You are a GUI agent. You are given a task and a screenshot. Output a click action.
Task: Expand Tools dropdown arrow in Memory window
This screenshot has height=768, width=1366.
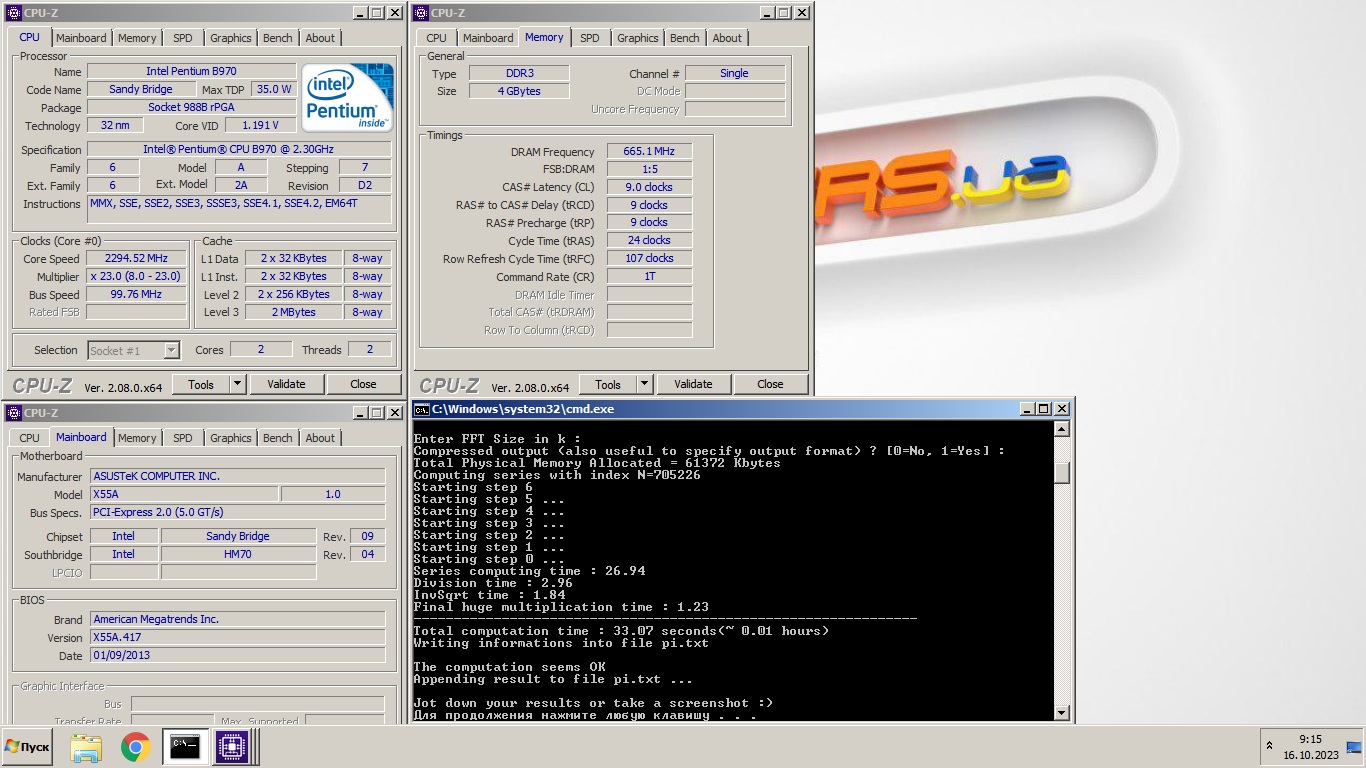(645, 384)
